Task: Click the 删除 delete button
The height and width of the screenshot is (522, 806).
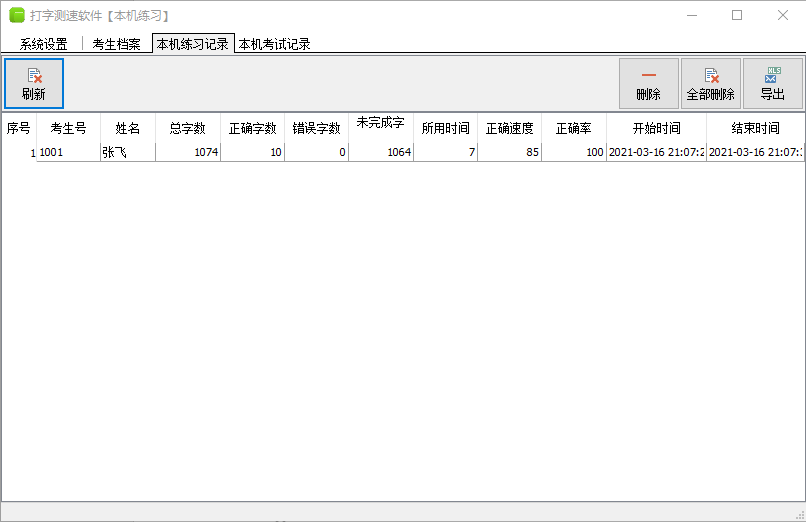Action: click(648, 83)
